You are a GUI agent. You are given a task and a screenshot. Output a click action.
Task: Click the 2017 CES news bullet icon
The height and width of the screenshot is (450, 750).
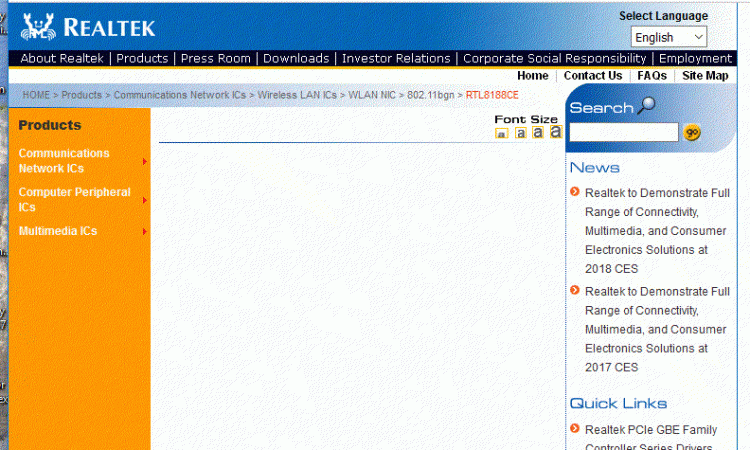(x=575, y=290)
